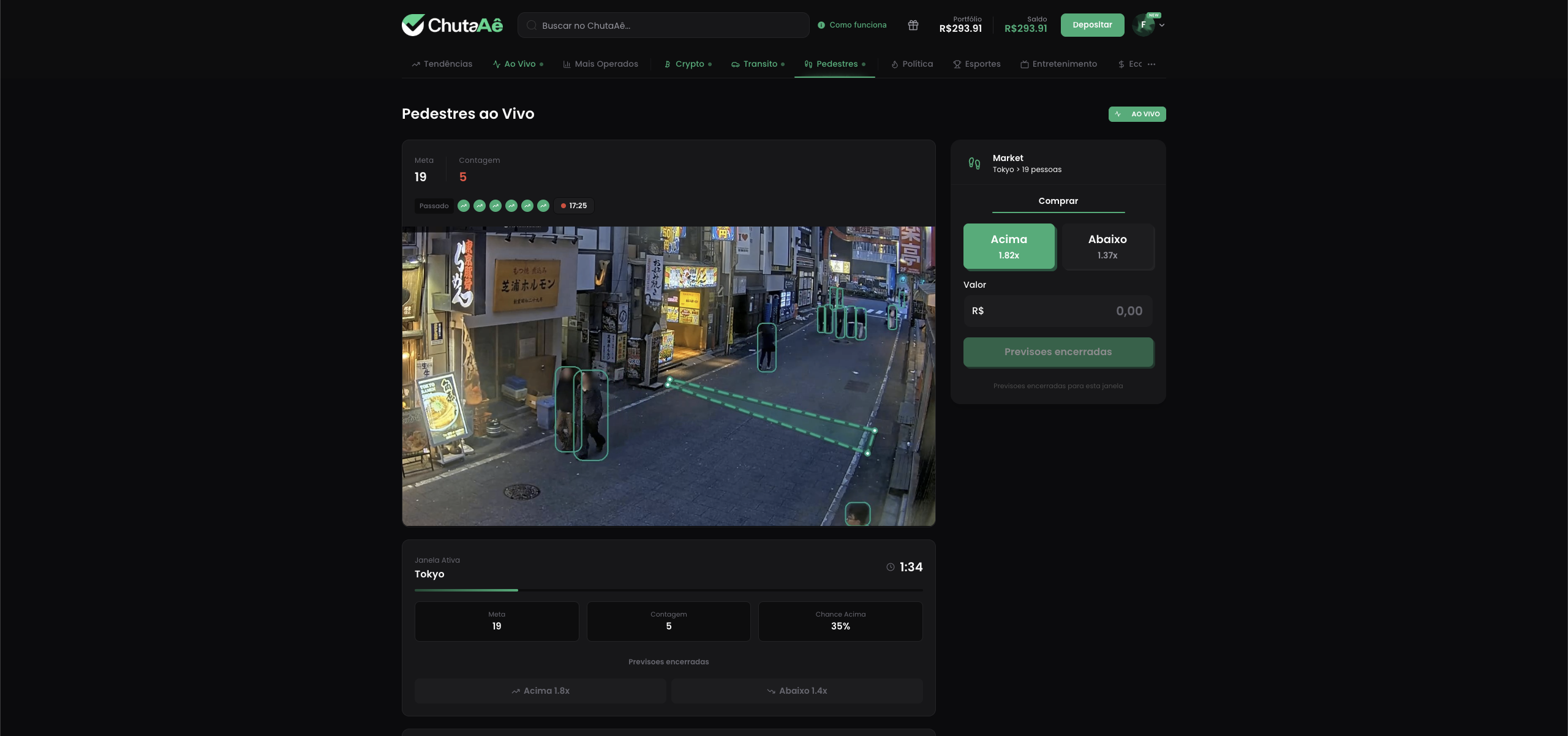This screenshot has height=736, width=1568.
Task: Click the gift box rewards icon
Action: tap(913, 25)
